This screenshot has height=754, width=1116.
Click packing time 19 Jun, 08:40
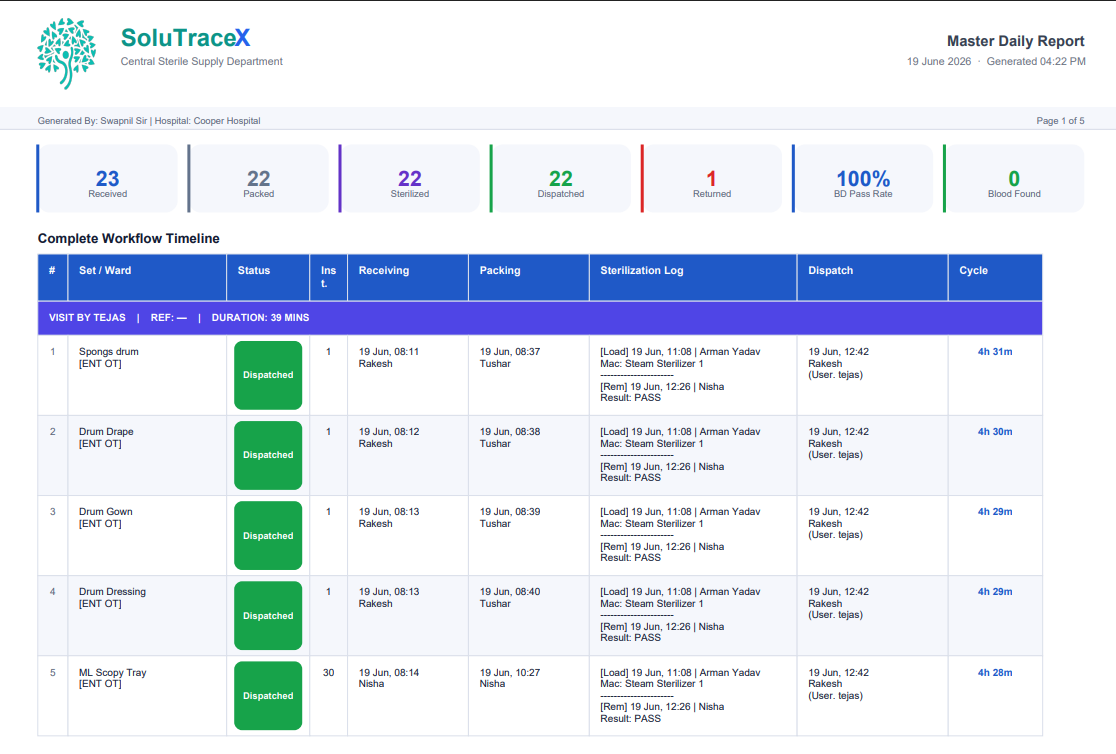click(x=510, y=592)
